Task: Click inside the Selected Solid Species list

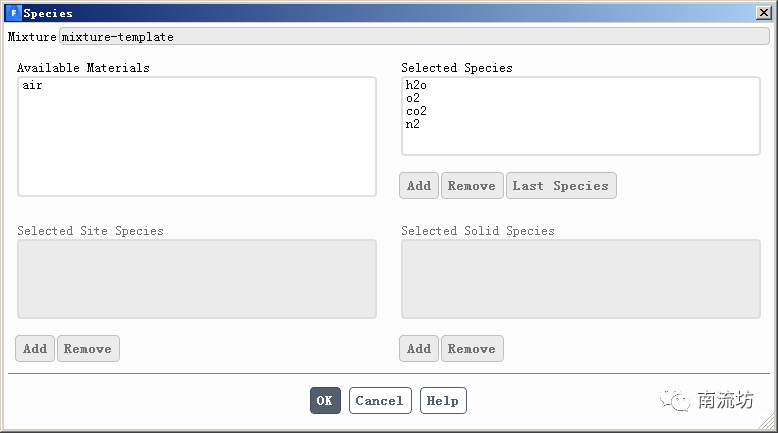Action: pos(580,279)
